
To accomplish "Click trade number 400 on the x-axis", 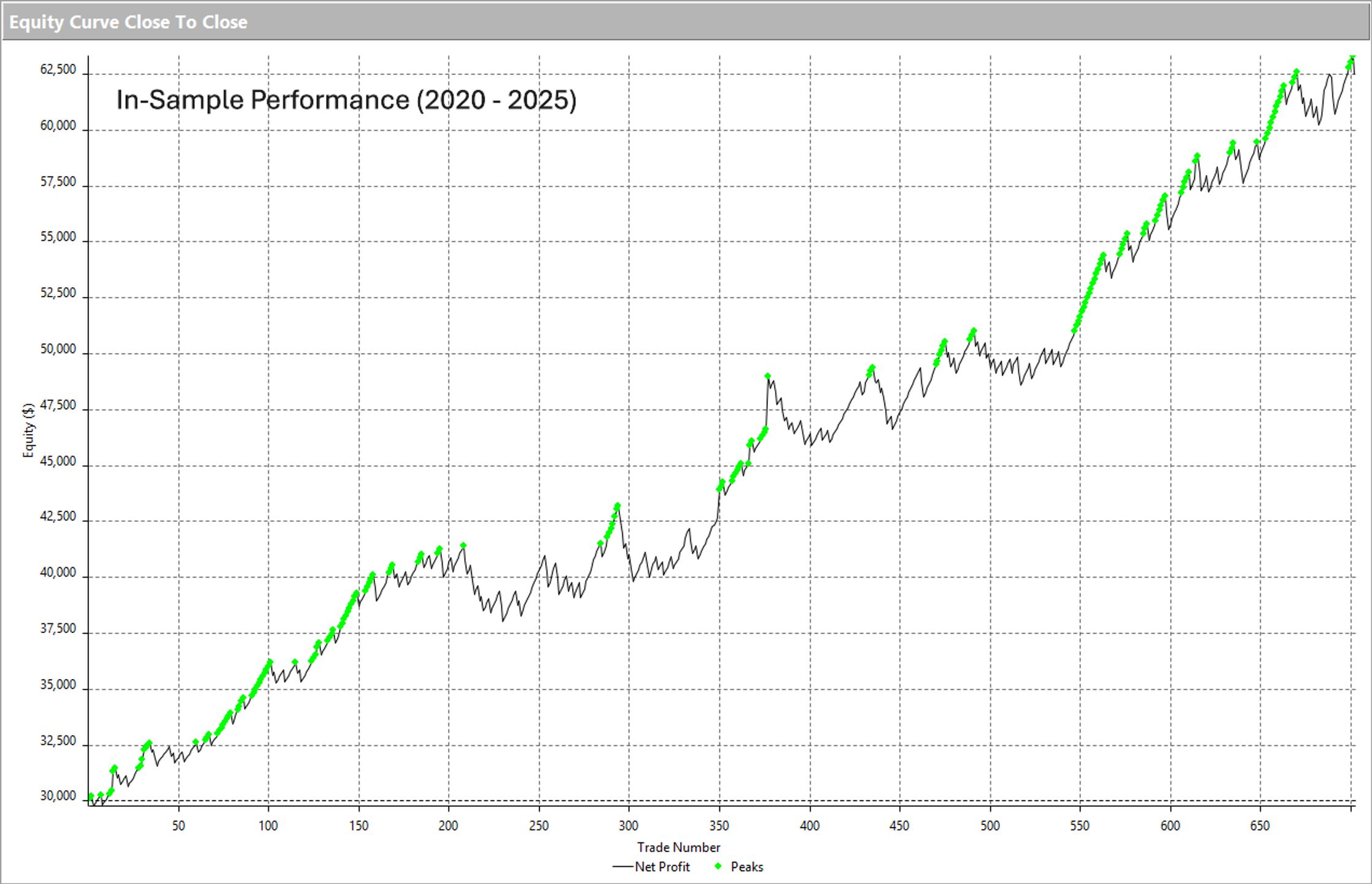I will [810, 826].
